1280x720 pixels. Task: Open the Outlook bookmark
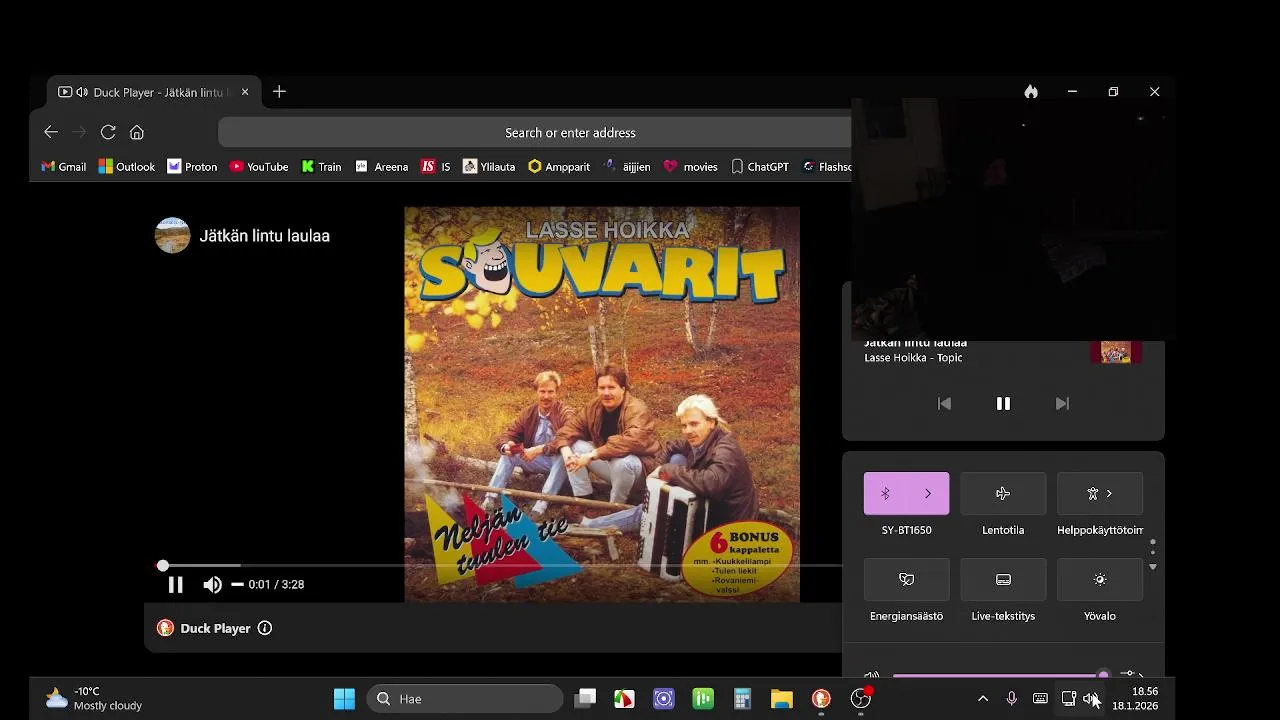click(x=127, y=167)
